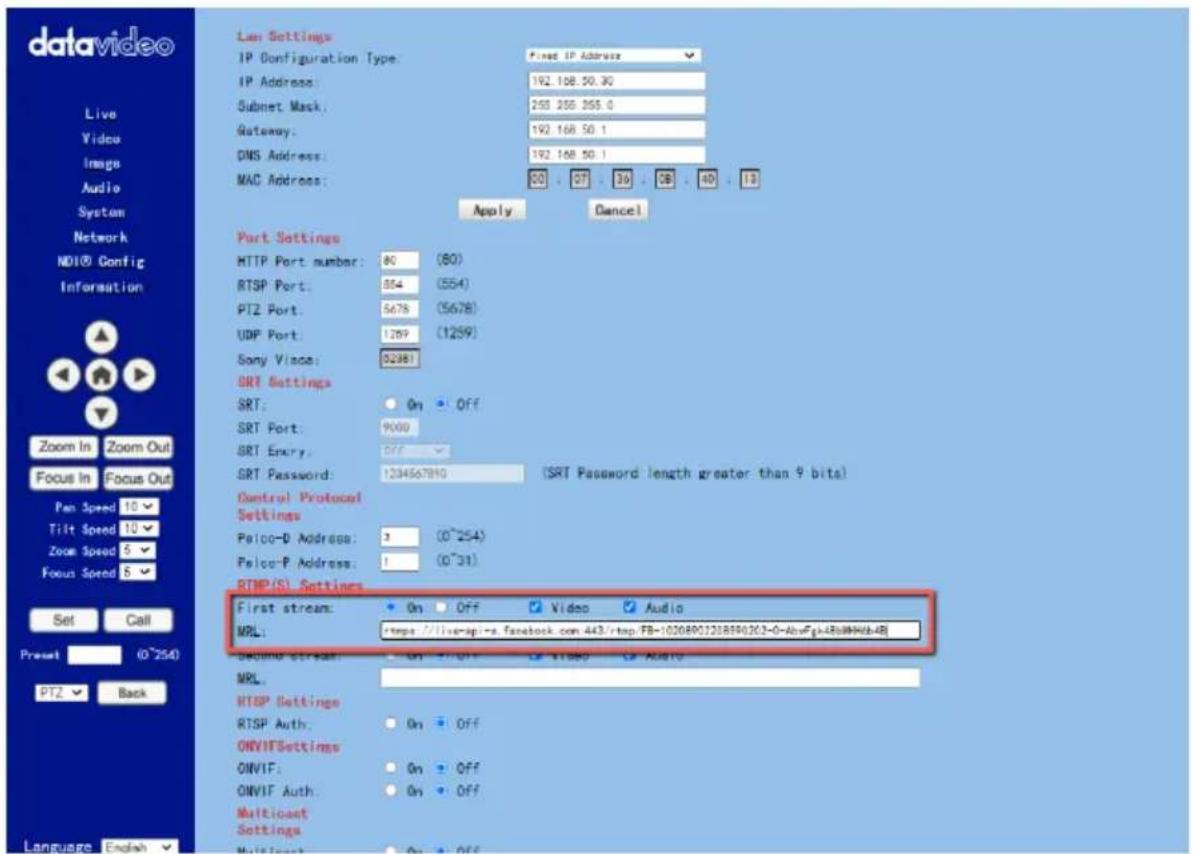Open the Focus Speed dropdown
The height and width of the screenshot is (854, 1193).
138,572
